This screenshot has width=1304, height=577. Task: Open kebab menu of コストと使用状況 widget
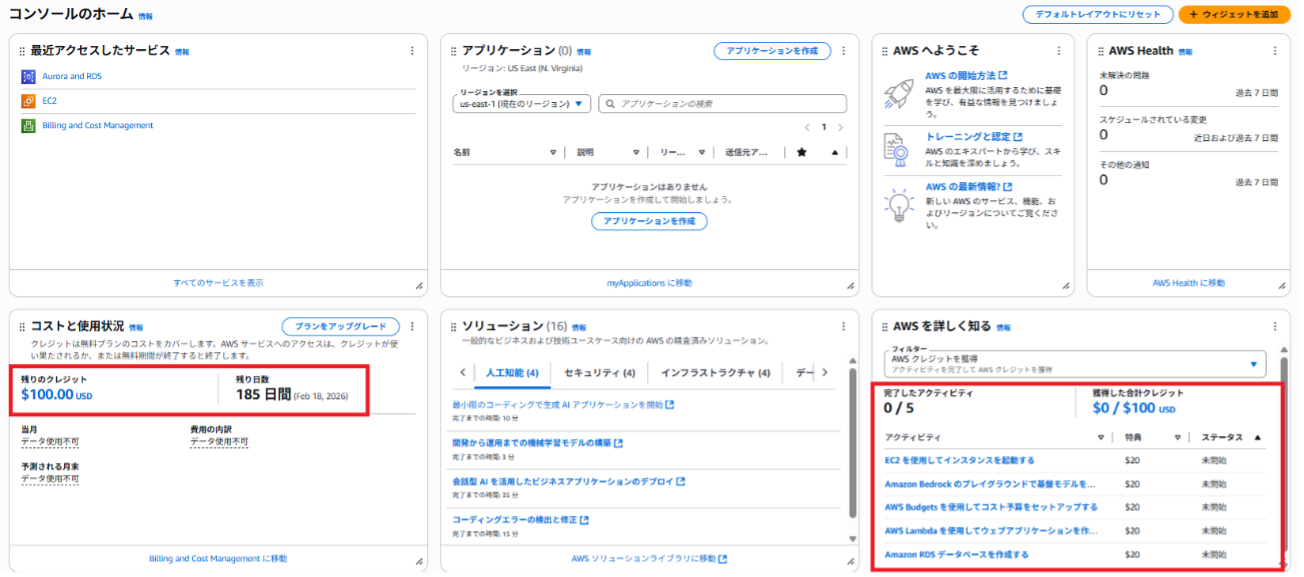coord(412,326)
